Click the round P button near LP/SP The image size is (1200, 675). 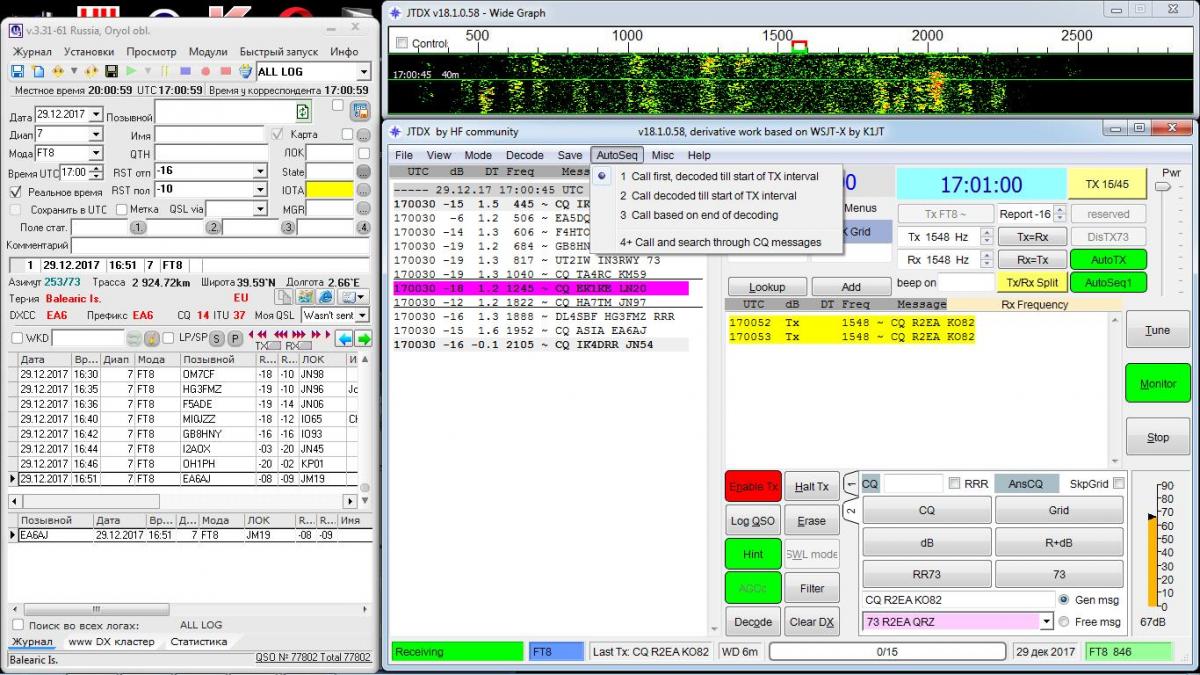click(x=235, y=338)
